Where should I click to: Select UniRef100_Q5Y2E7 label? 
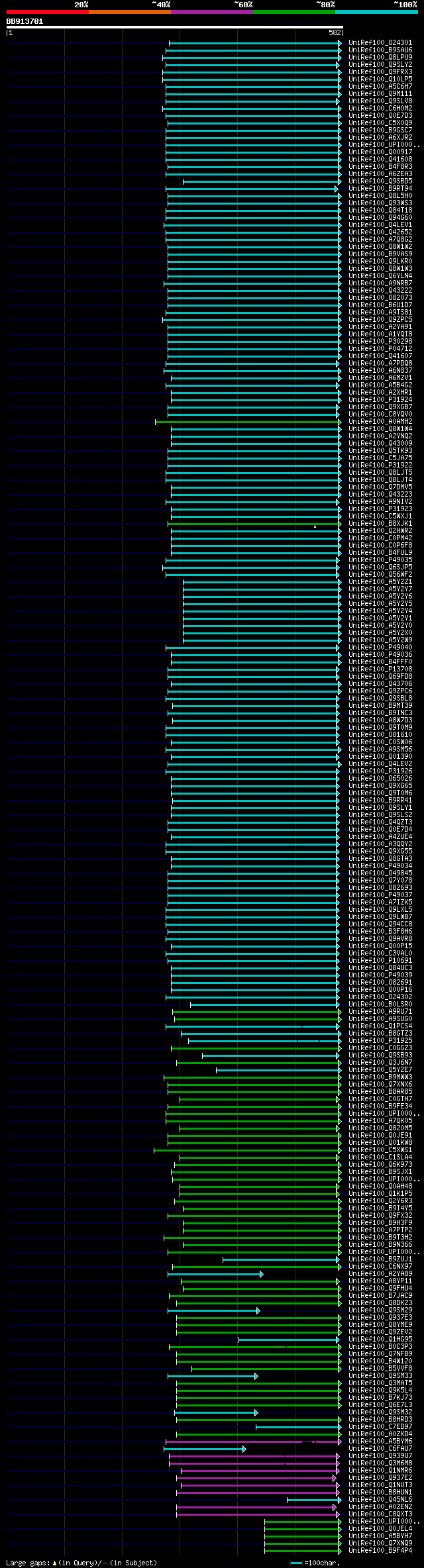coord(380,1070)
